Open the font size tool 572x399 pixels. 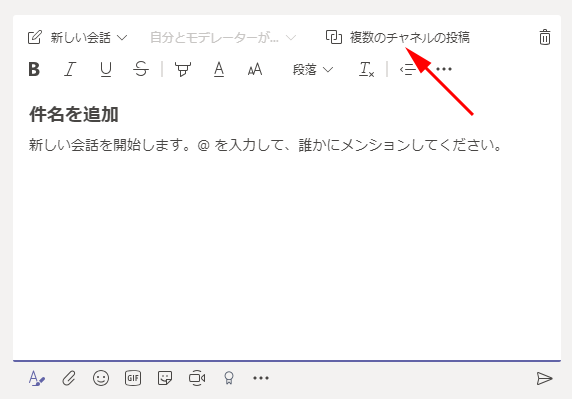pyautogui.click(x=255, y=69)
